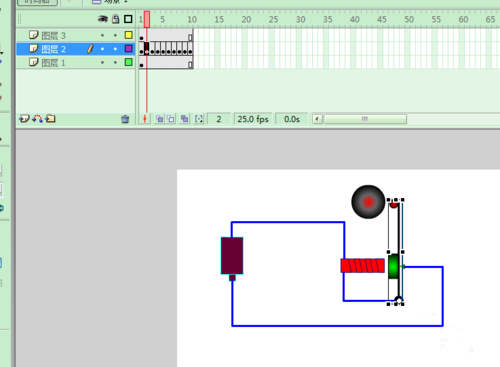
Task: Click the 25.0 fps frame rate field
Action: [253, 119]
